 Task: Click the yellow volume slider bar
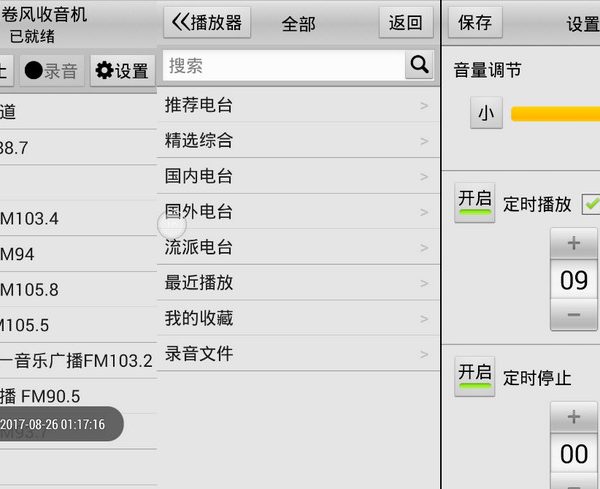click(x=555, y=114)
